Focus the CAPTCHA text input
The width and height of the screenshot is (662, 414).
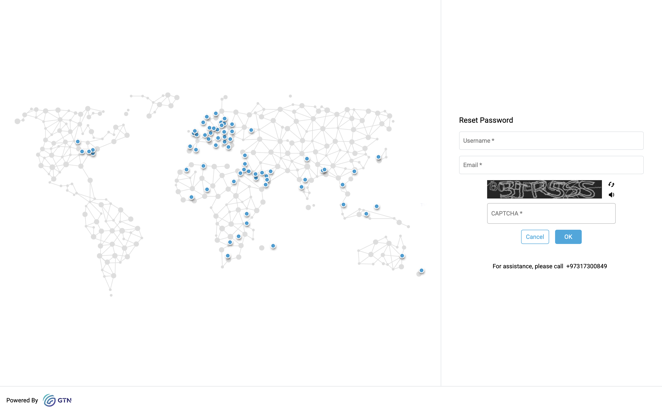[551, 213]
